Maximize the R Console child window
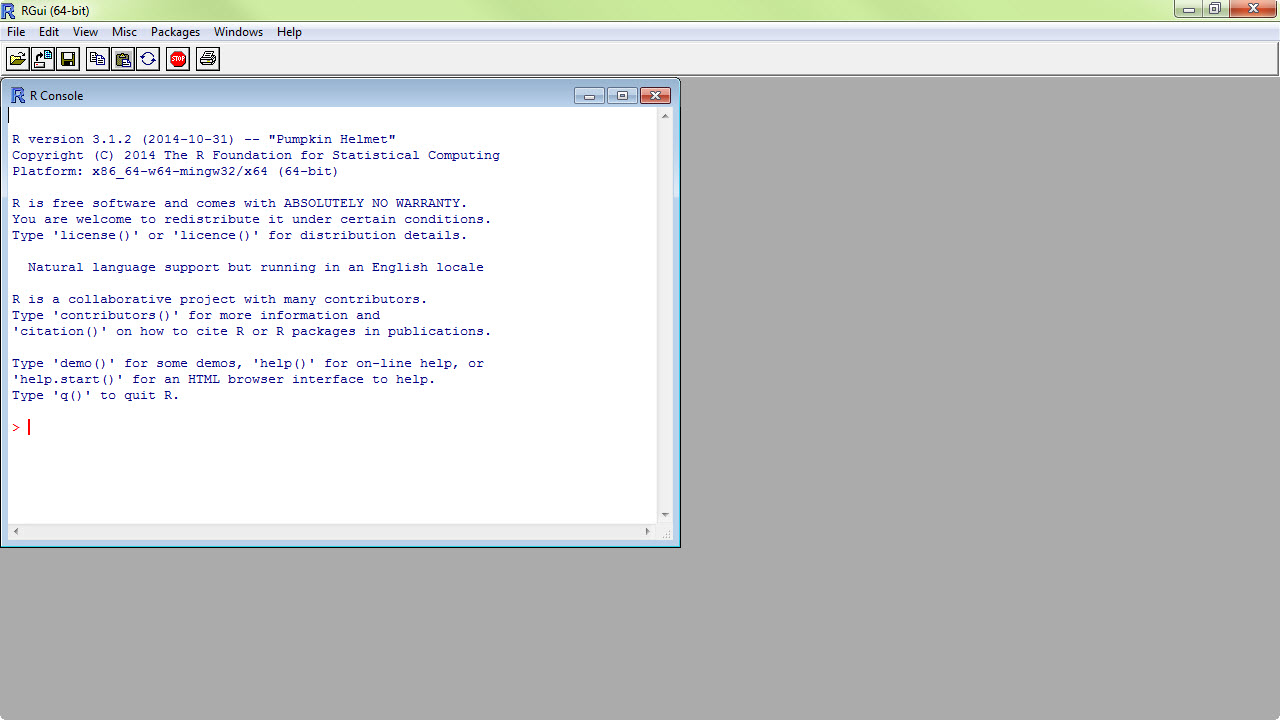The width and height of the screenshot is (1280, 720). pyautogui.click(x=622, y=96)
